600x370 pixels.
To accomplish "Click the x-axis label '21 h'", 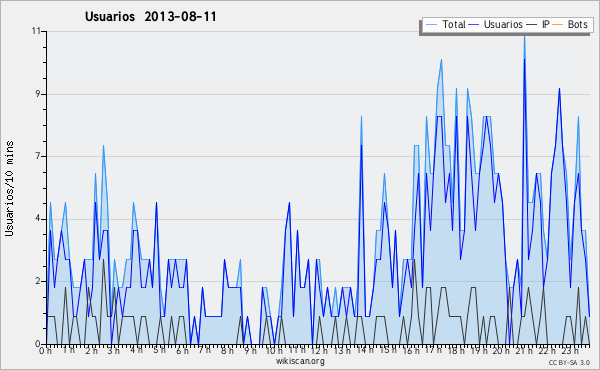I will (x=523, y=351).
